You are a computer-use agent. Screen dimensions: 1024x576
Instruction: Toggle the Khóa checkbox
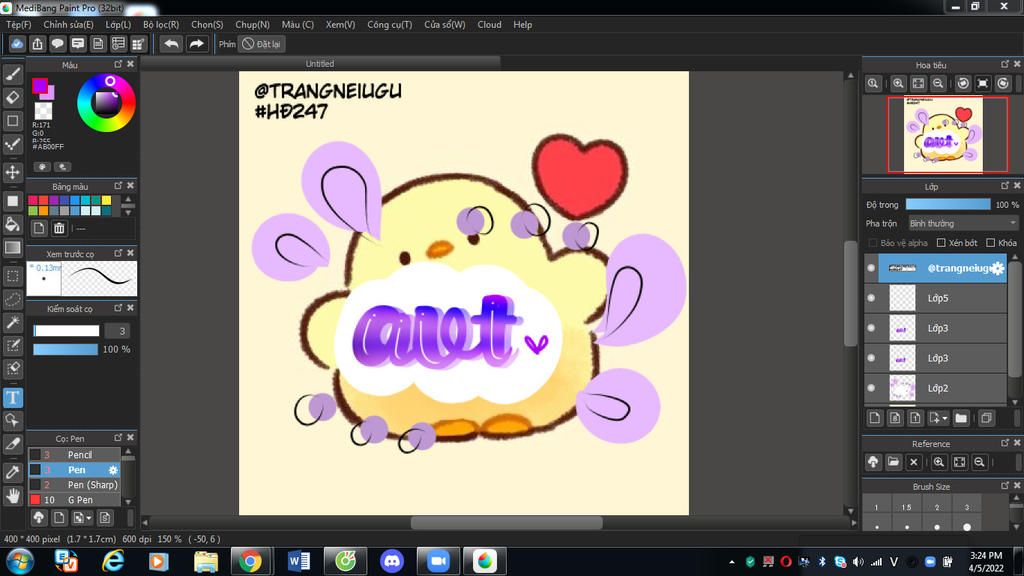(990, 243)
